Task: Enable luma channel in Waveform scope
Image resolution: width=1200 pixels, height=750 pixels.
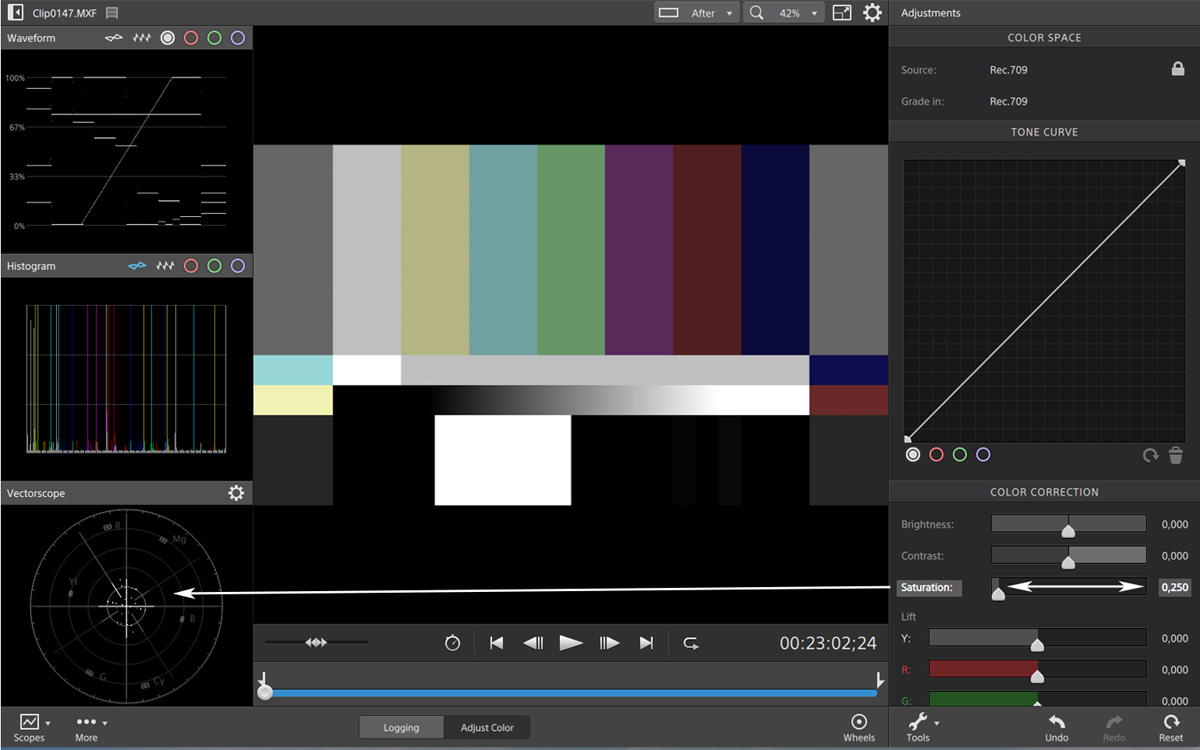Action: pyautogui.click(x=167, y=38)
